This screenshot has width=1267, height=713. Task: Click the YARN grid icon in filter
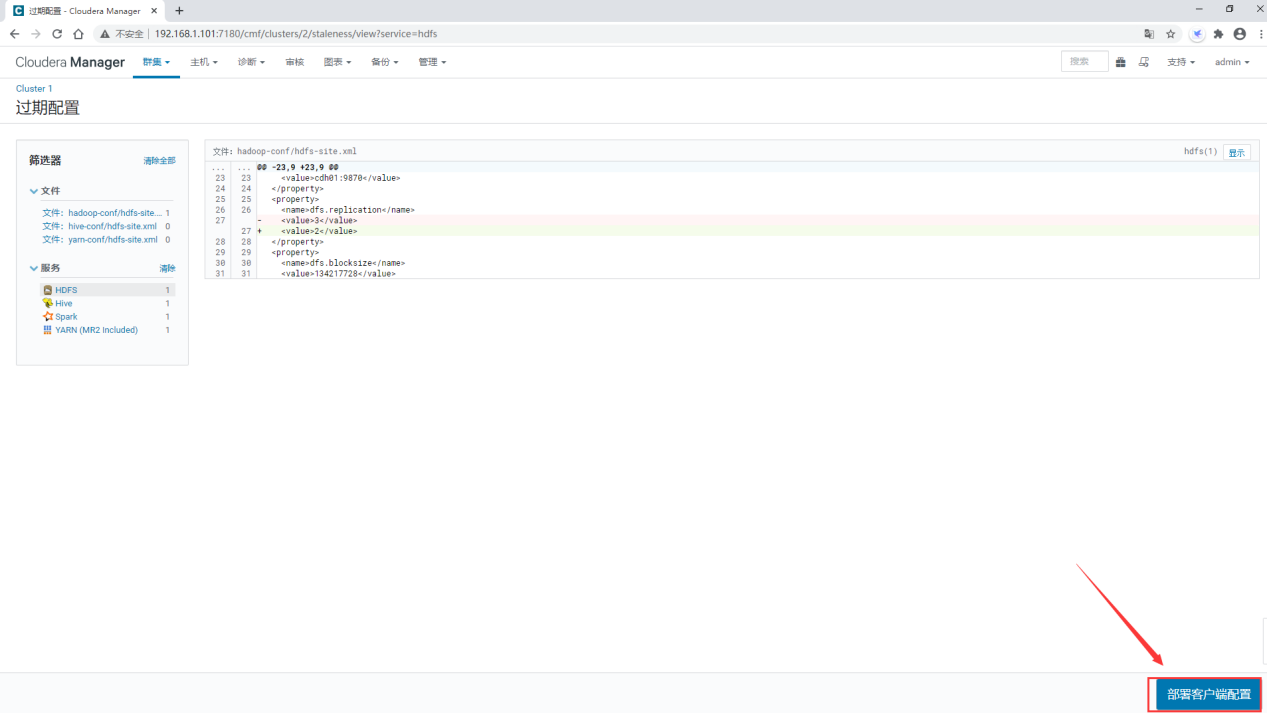coord(47,329)
